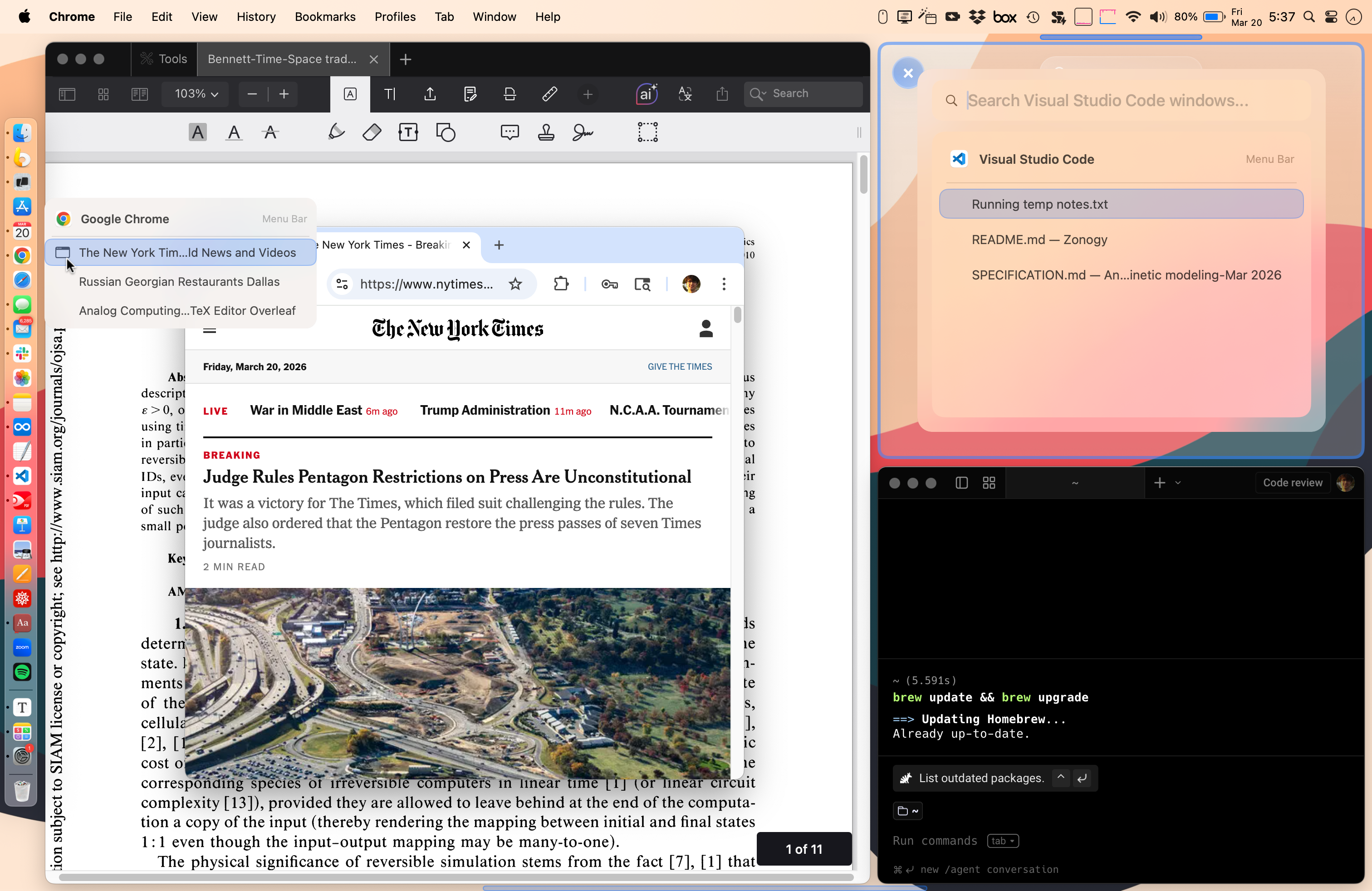Expand new tab options chevron in terminal
Image resolution: width=1372 pixels, height=891 pixels.
point(1178,483)
